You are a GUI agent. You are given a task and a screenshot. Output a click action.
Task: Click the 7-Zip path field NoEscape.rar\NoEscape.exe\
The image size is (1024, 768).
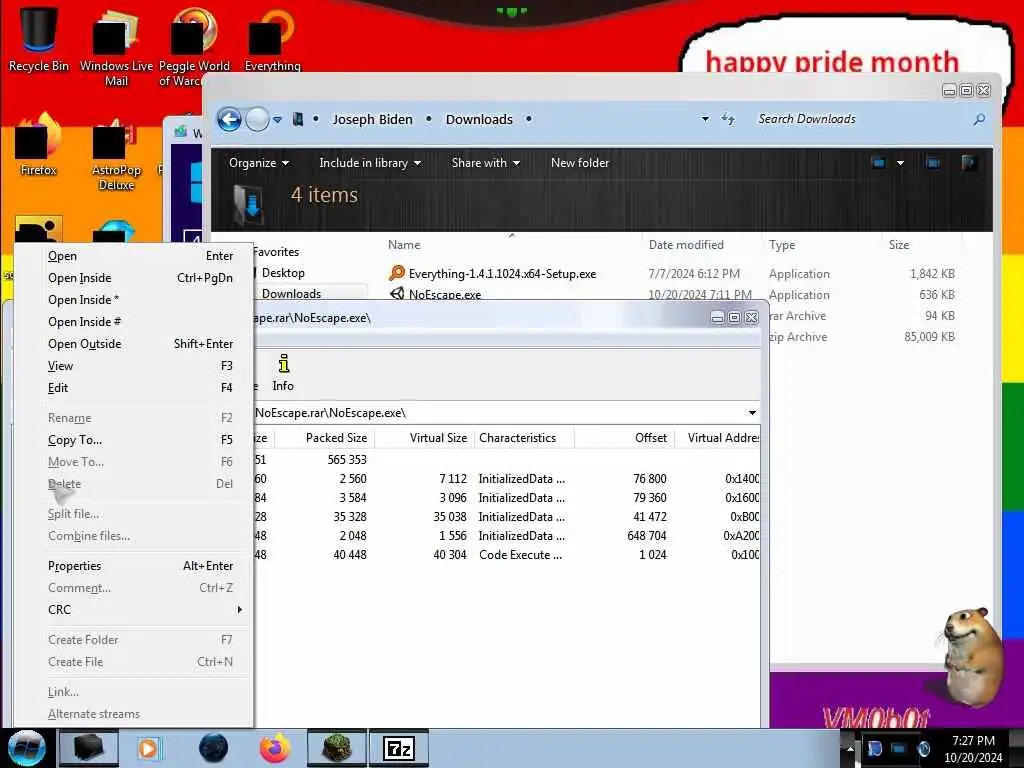click(498, 413)
